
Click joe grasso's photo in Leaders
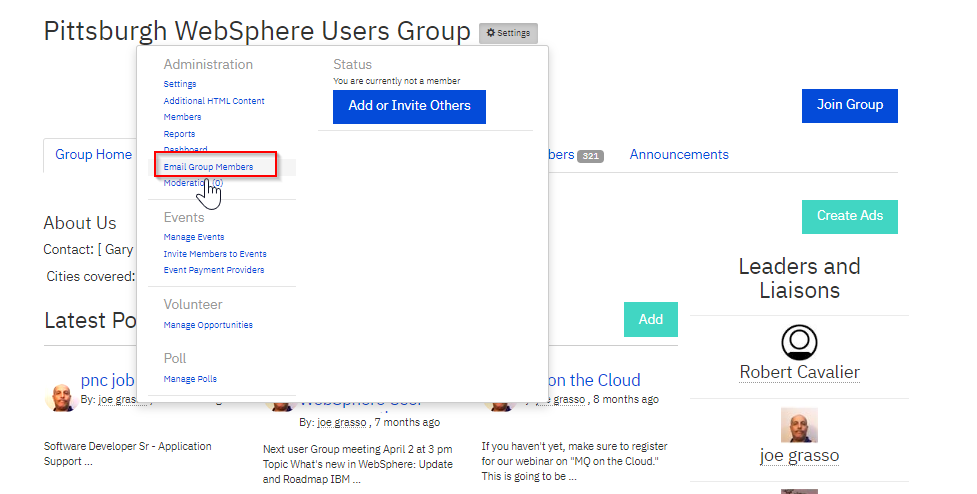pos(799,425)
